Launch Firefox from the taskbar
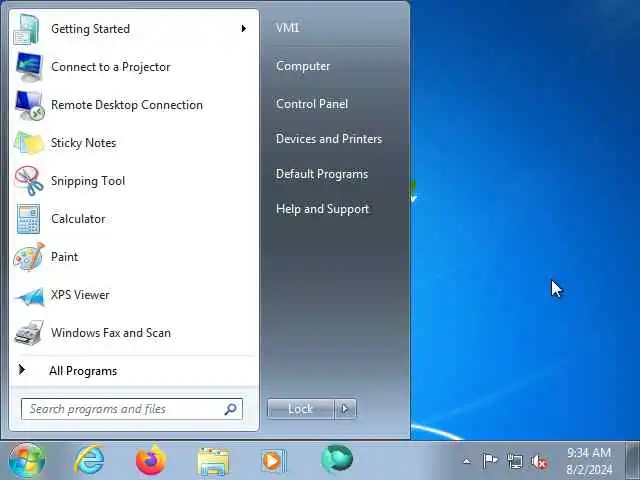640x480 pixels. click(x=151, y=460)
